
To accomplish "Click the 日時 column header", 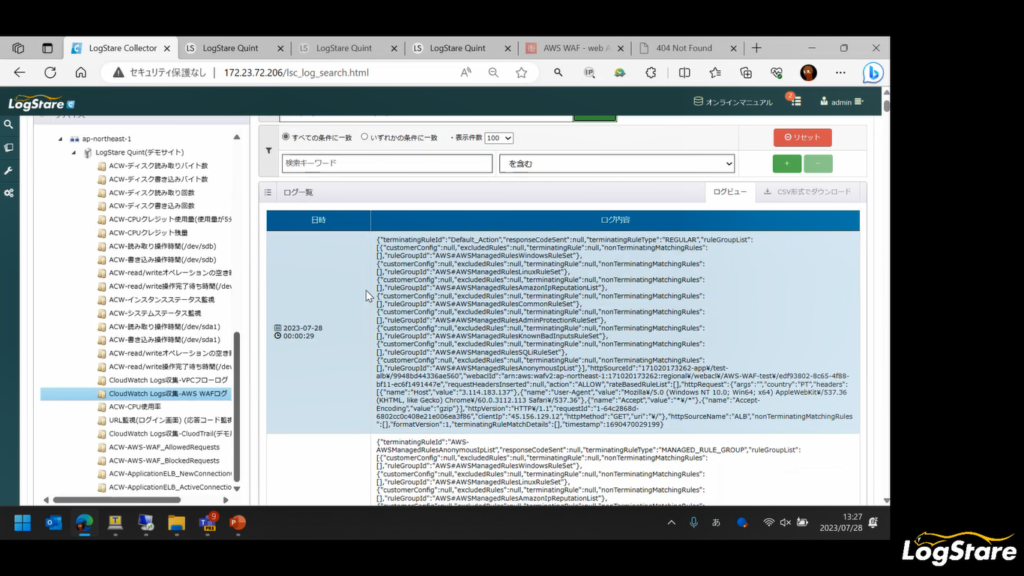I will click(318, 220).
